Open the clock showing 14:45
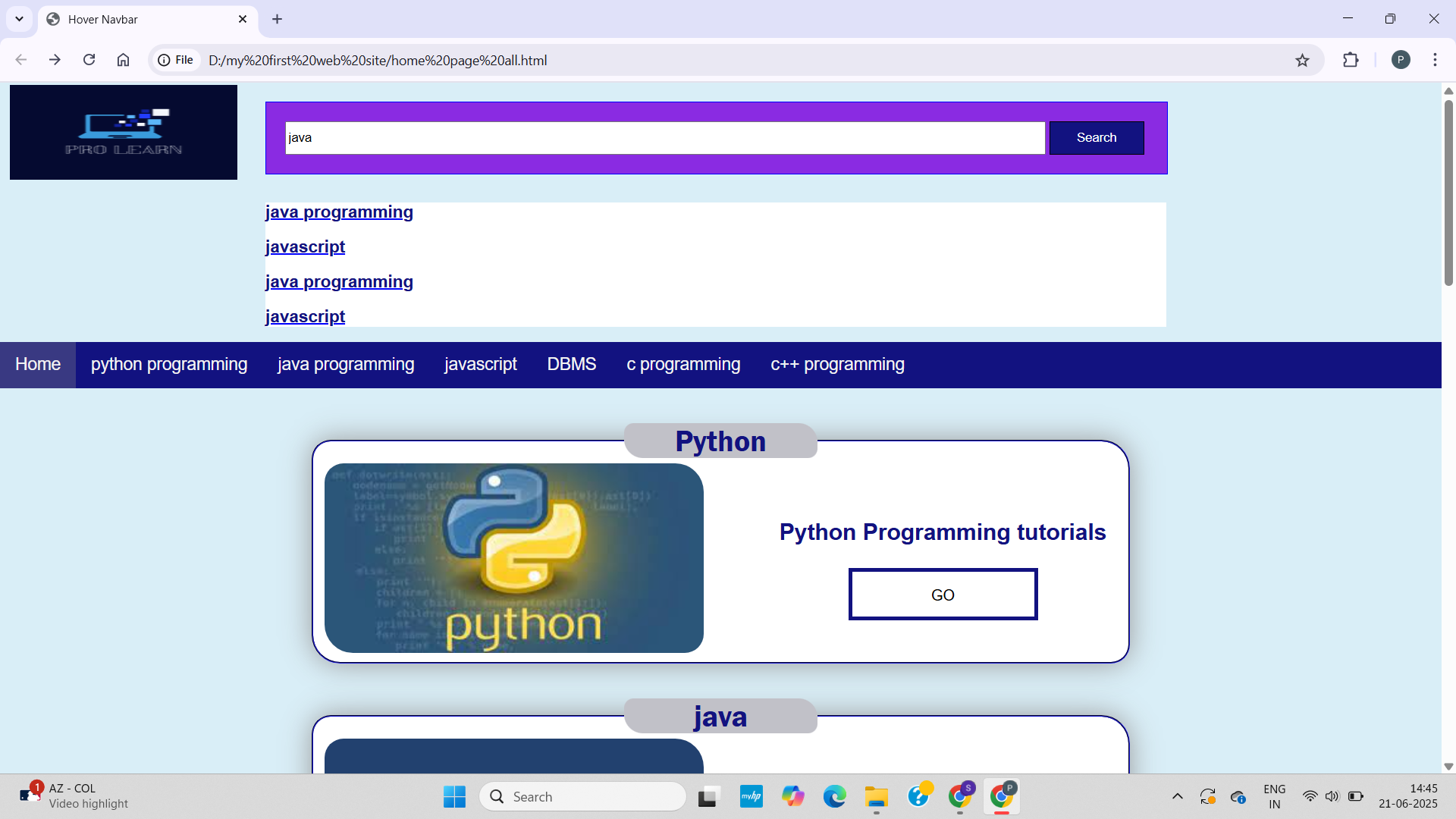The image size is (1456, 819). pyautogui.click(x=1407, y=796)
